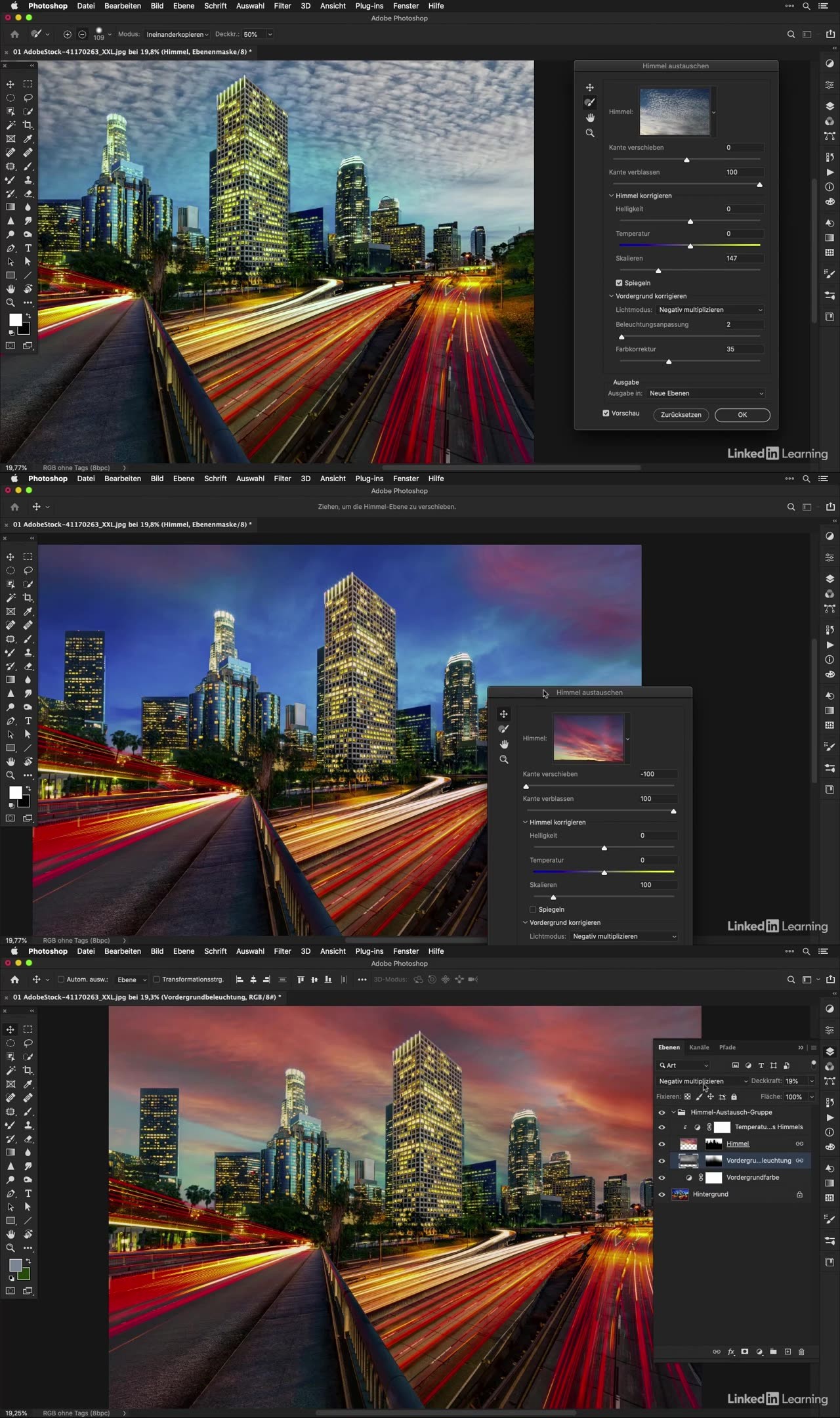The height and width of the screenshot is (1418, 840).
Task: Create a new layer with plus icon
Action: (x=787, y=1352)
